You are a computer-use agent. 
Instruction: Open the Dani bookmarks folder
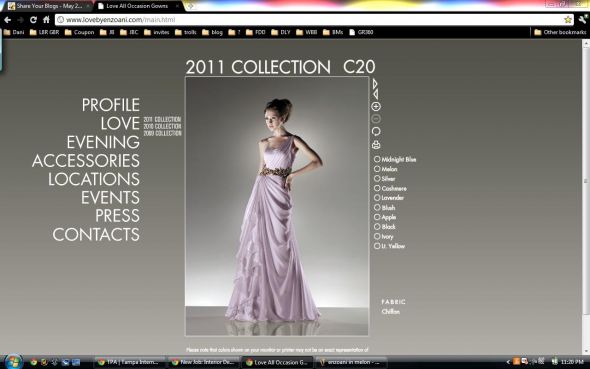pyautogui.click(x=14, y=32)
